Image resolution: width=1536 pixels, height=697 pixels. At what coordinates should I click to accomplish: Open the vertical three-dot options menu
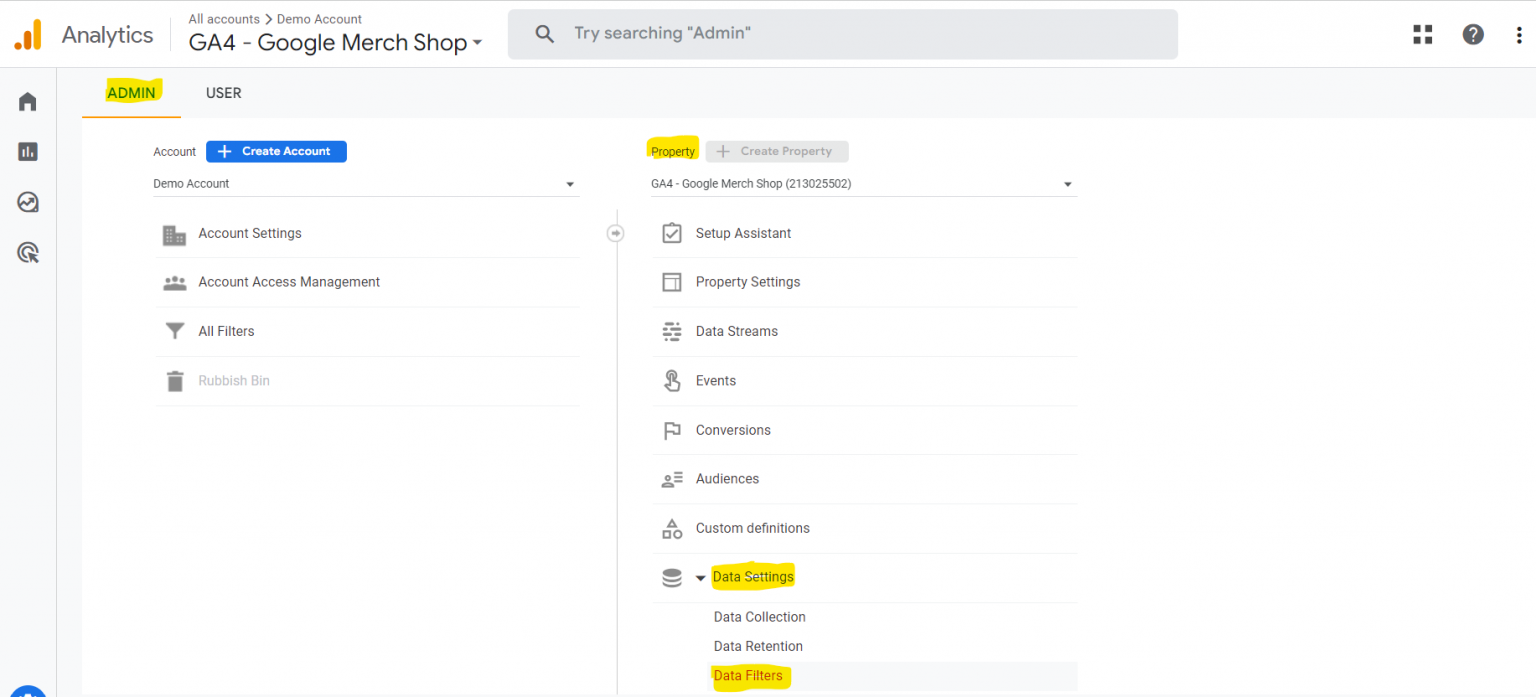(1520, 33)
